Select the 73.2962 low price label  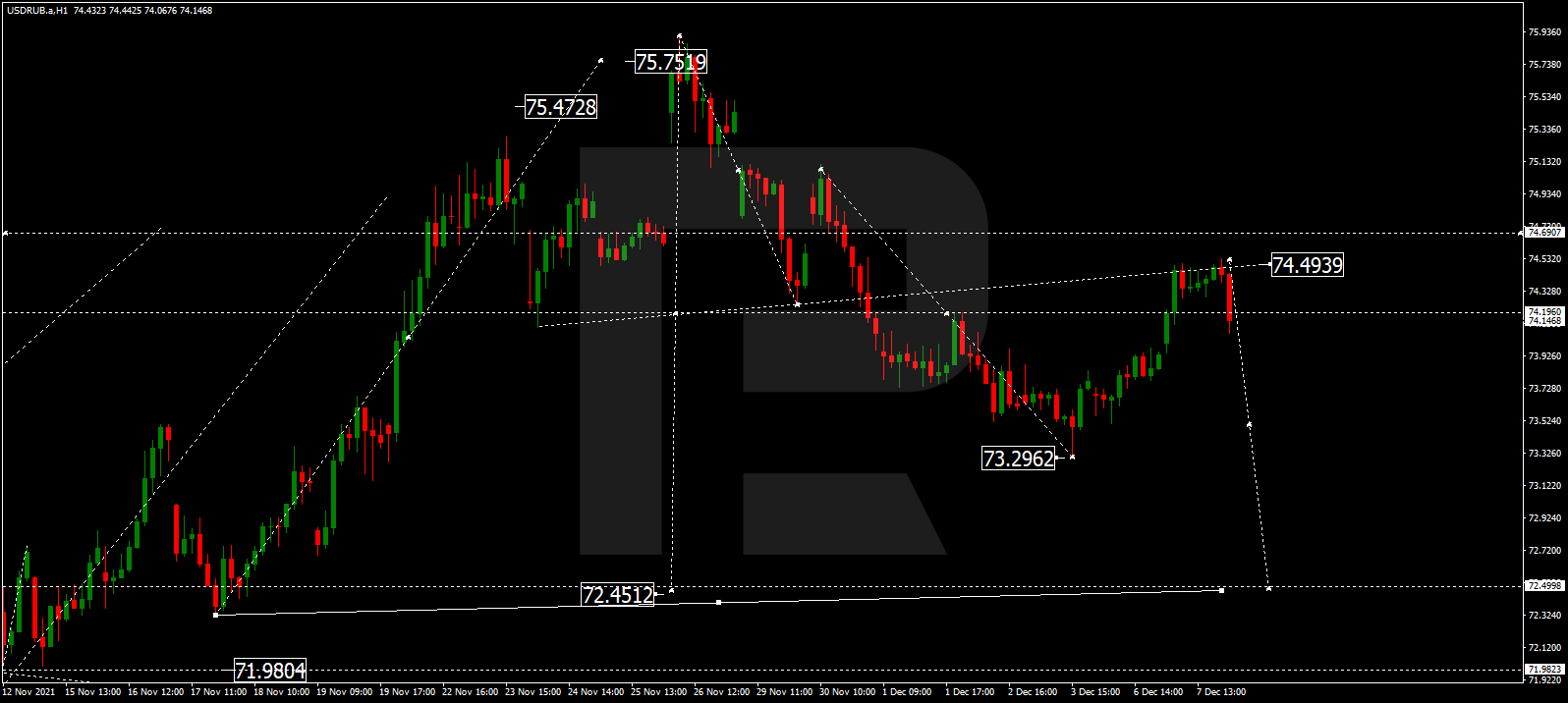(x=1019, y=459)
